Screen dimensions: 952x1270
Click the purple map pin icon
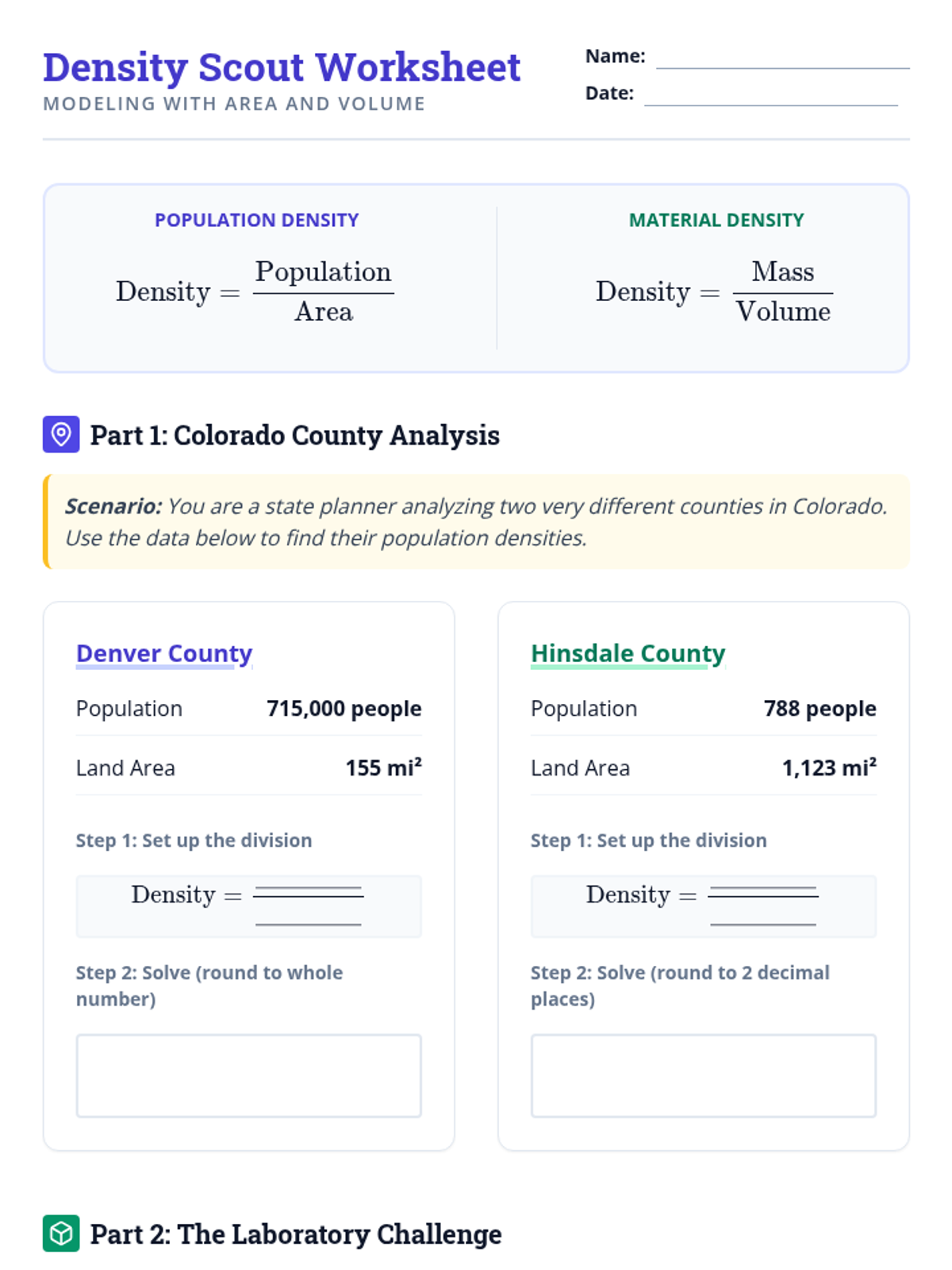point(61,434)
